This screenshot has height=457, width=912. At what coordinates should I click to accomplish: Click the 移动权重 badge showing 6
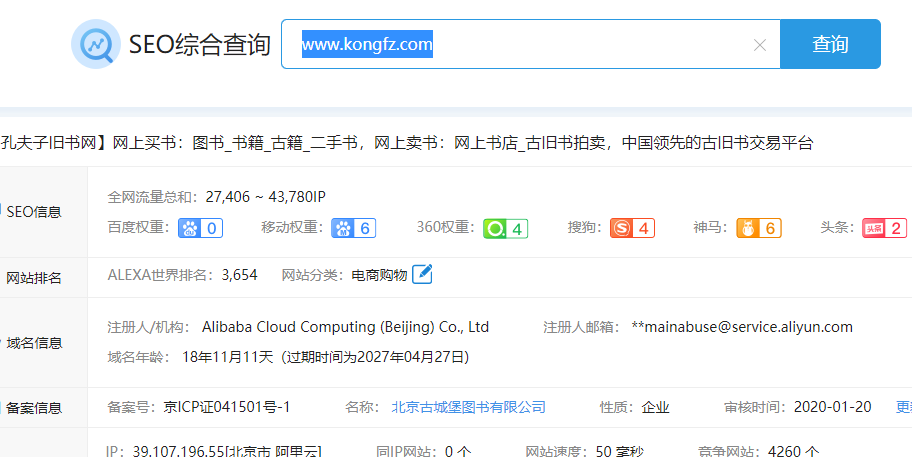(354, 228)
